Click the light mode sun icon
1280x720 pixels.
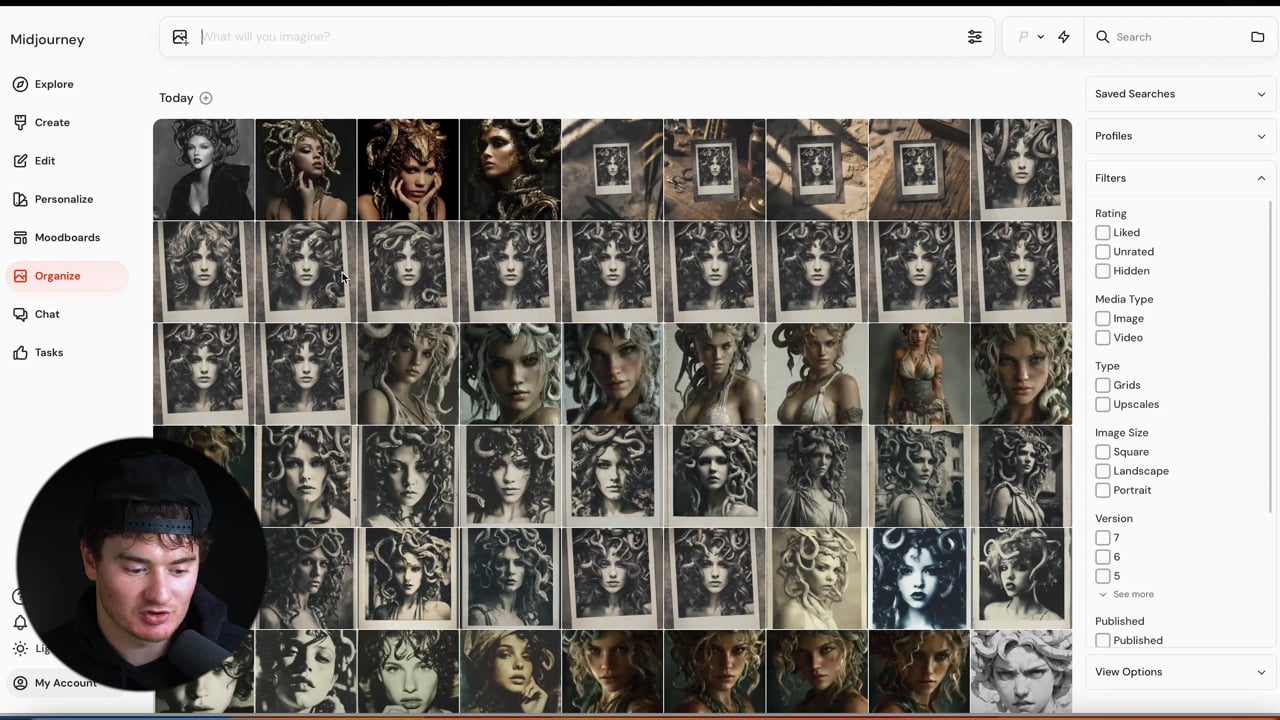(20, 648)
